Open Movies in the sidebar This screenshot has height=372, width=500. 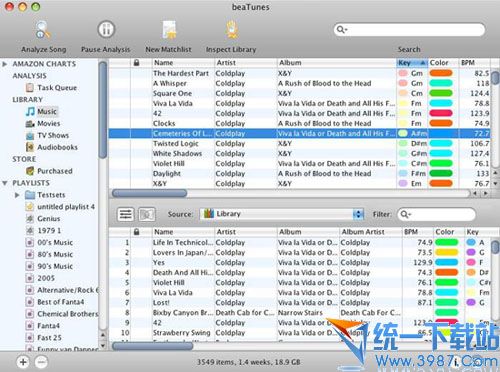[43, 124]
